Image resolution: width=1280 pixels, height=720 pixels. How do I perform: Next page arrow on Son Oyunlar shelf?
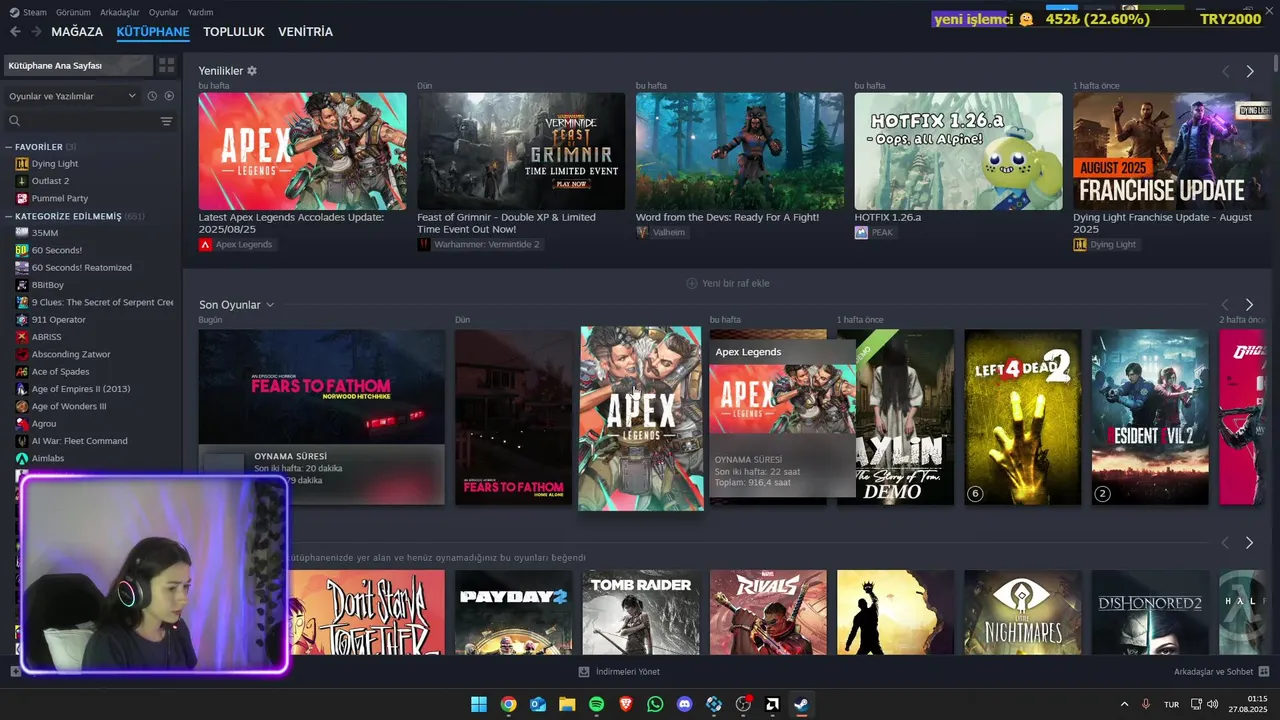click(x=1249, y=304)
